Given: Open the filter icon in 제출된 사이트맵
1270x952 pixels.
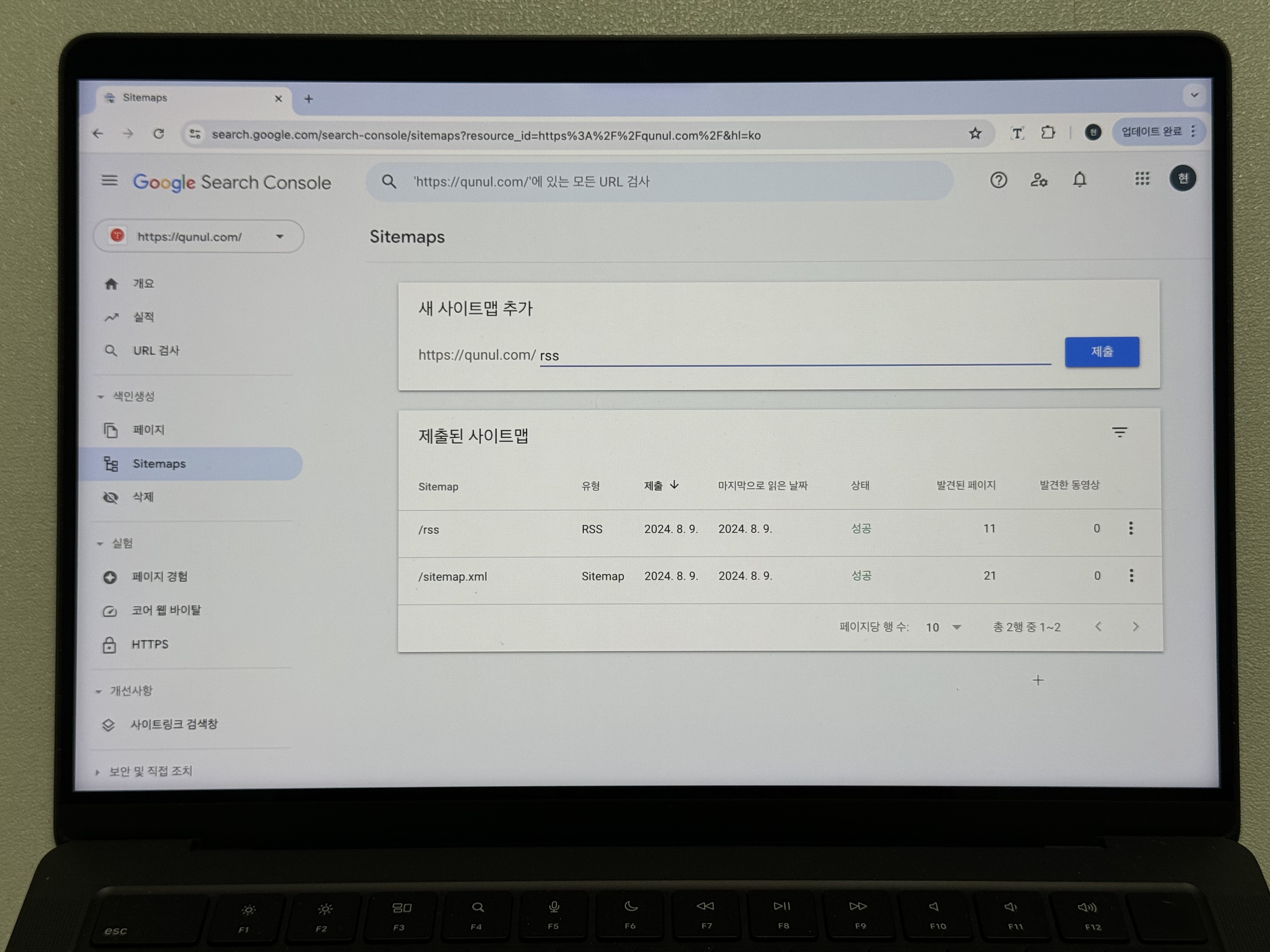Looking at the screenshot, I should pos(1119,432).
